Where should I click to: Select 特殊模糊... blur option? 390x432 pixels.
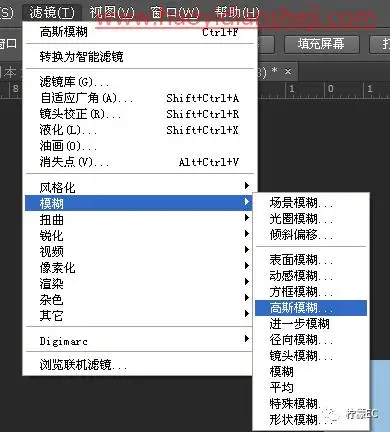pyautogui.click(x=311, y=404)
